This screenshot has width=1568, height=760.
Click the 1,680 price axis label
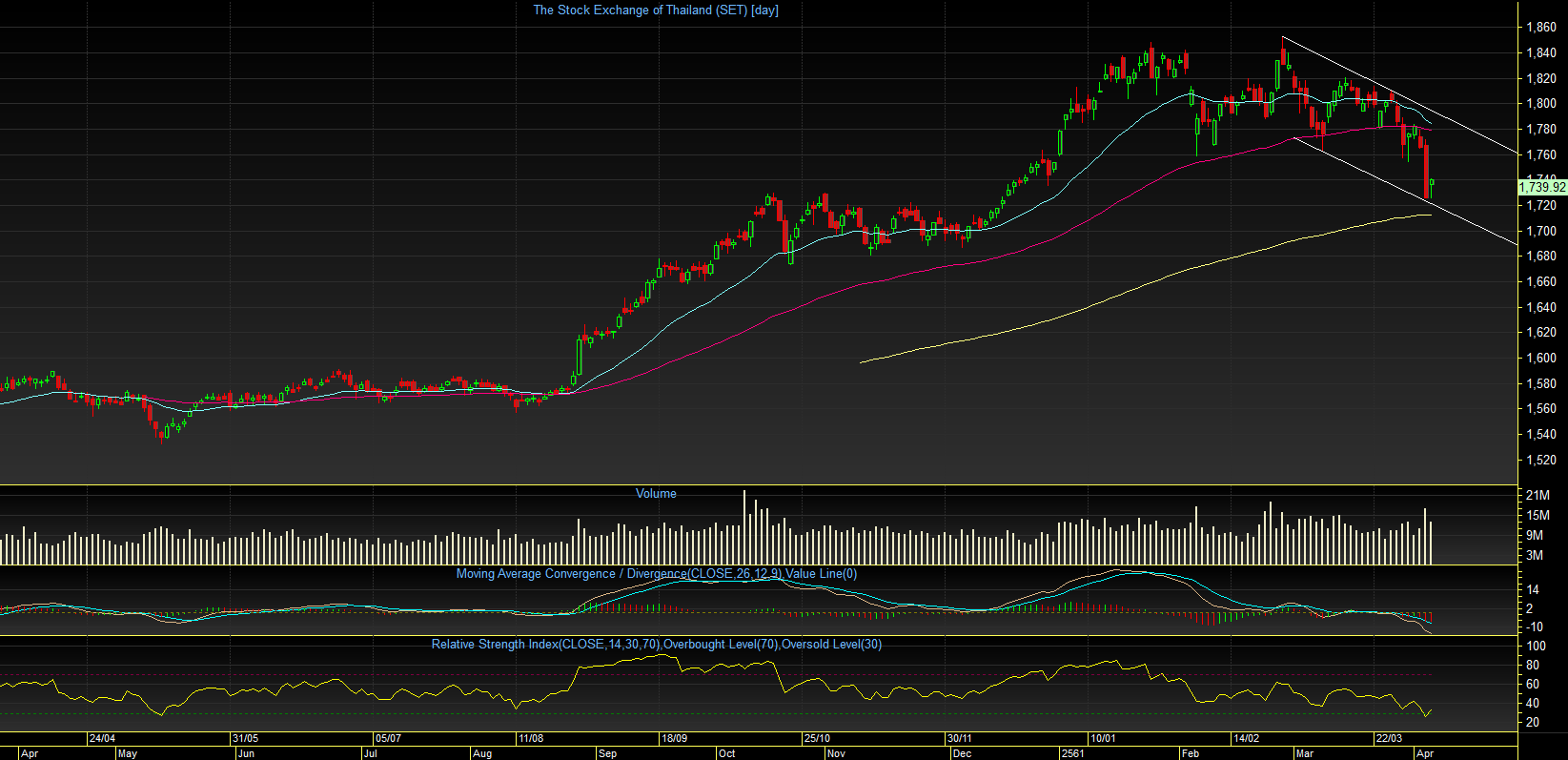[x=1541, y=256]
